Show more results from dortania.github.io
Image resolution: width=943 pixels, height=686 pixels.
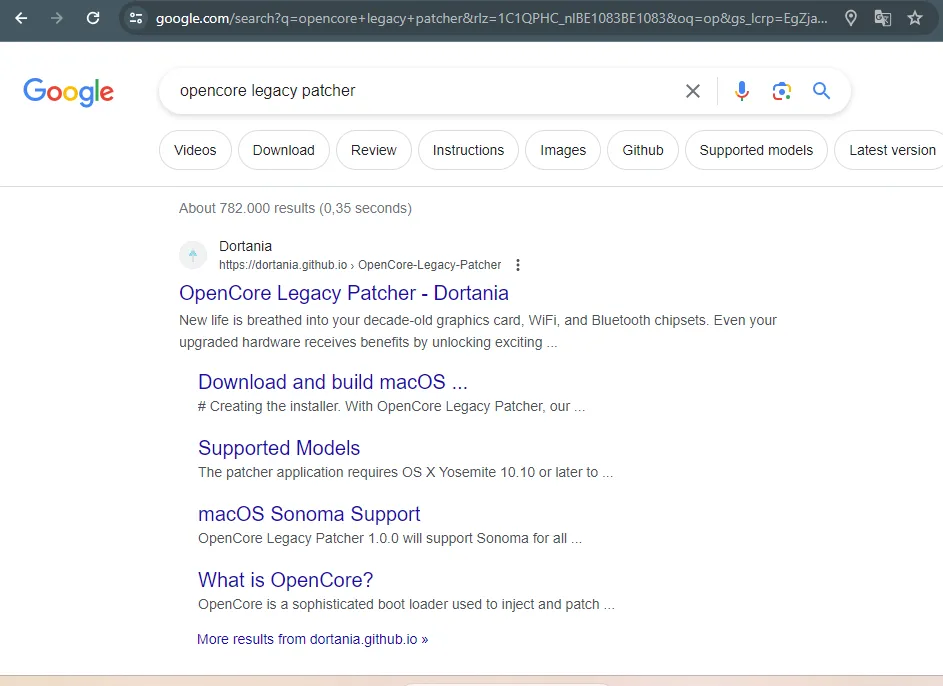[x=313, y=639]
